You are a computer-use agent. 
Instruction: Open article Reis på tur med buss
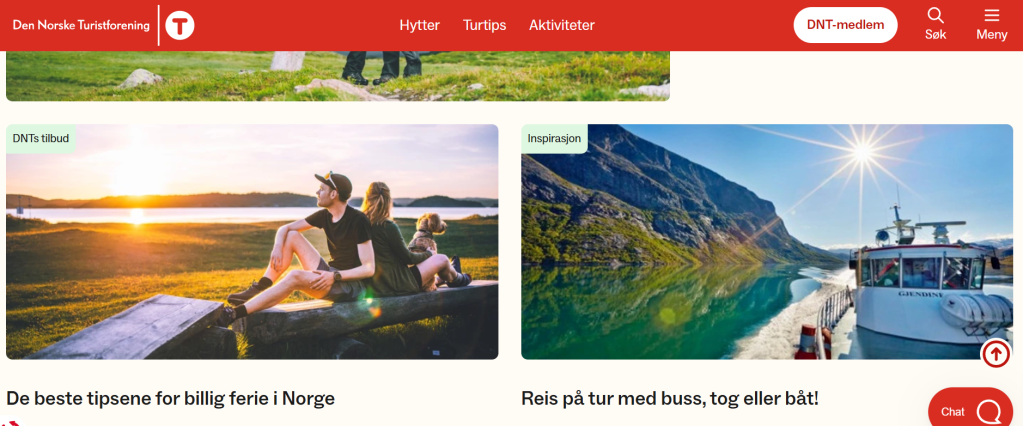(670, 398)
